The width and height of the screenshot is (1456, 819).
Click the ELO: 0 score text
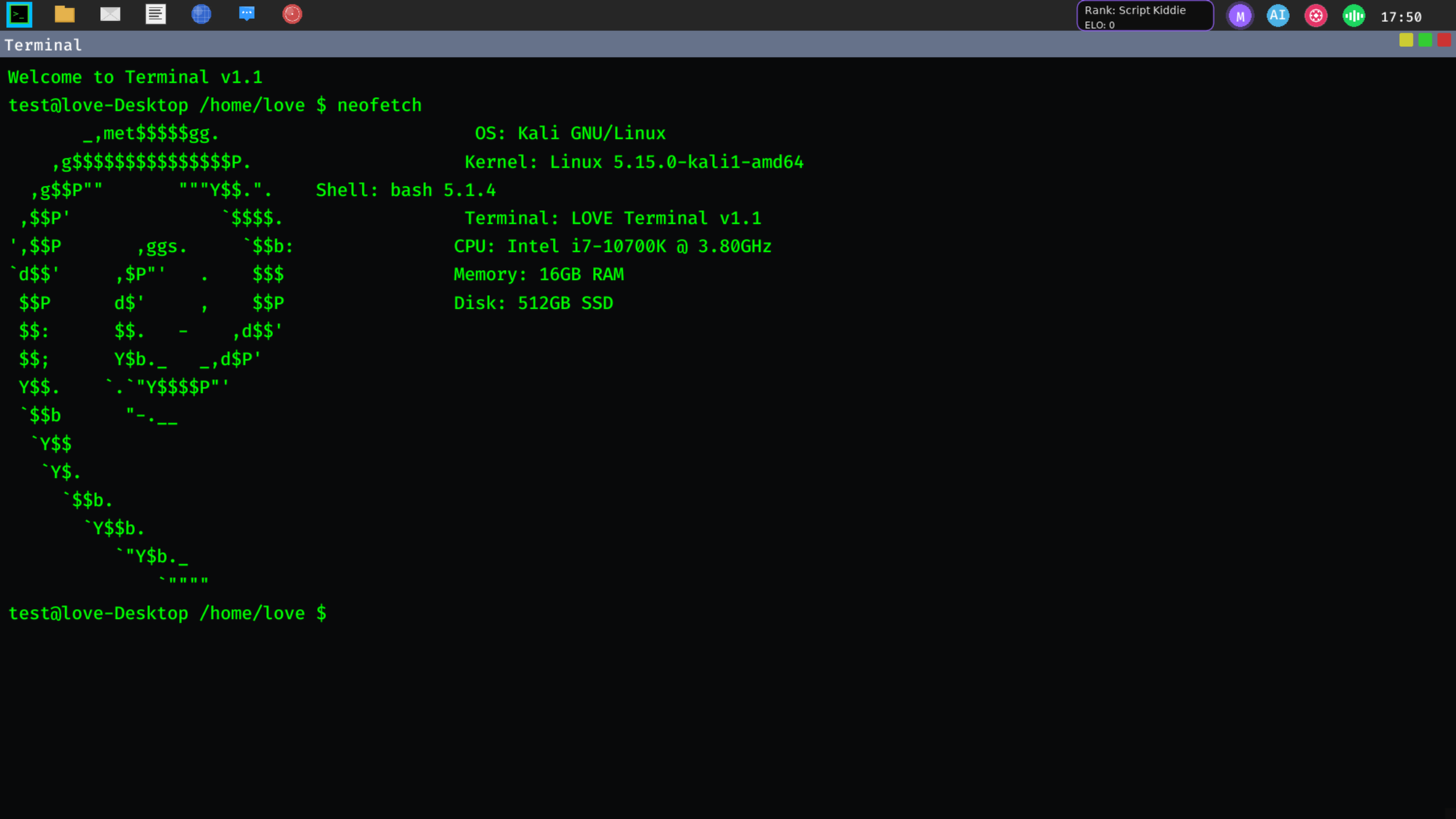click(1099, 25)
